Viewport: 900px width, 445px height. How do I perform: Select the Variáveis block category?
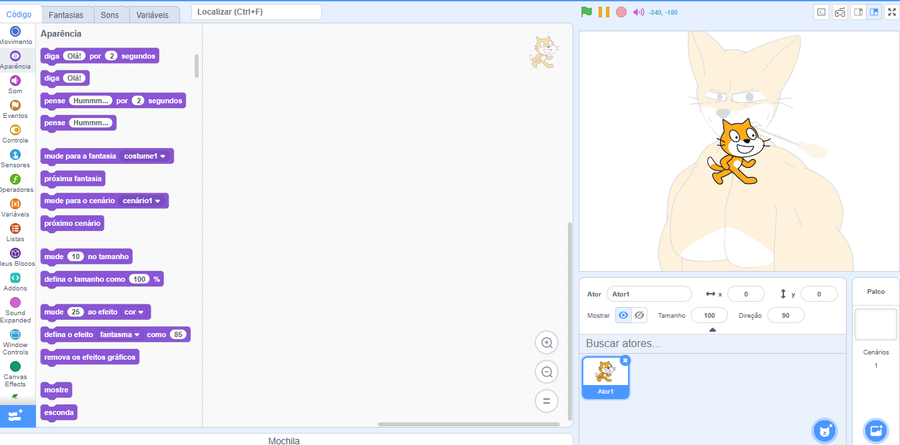tap(15, 208)
